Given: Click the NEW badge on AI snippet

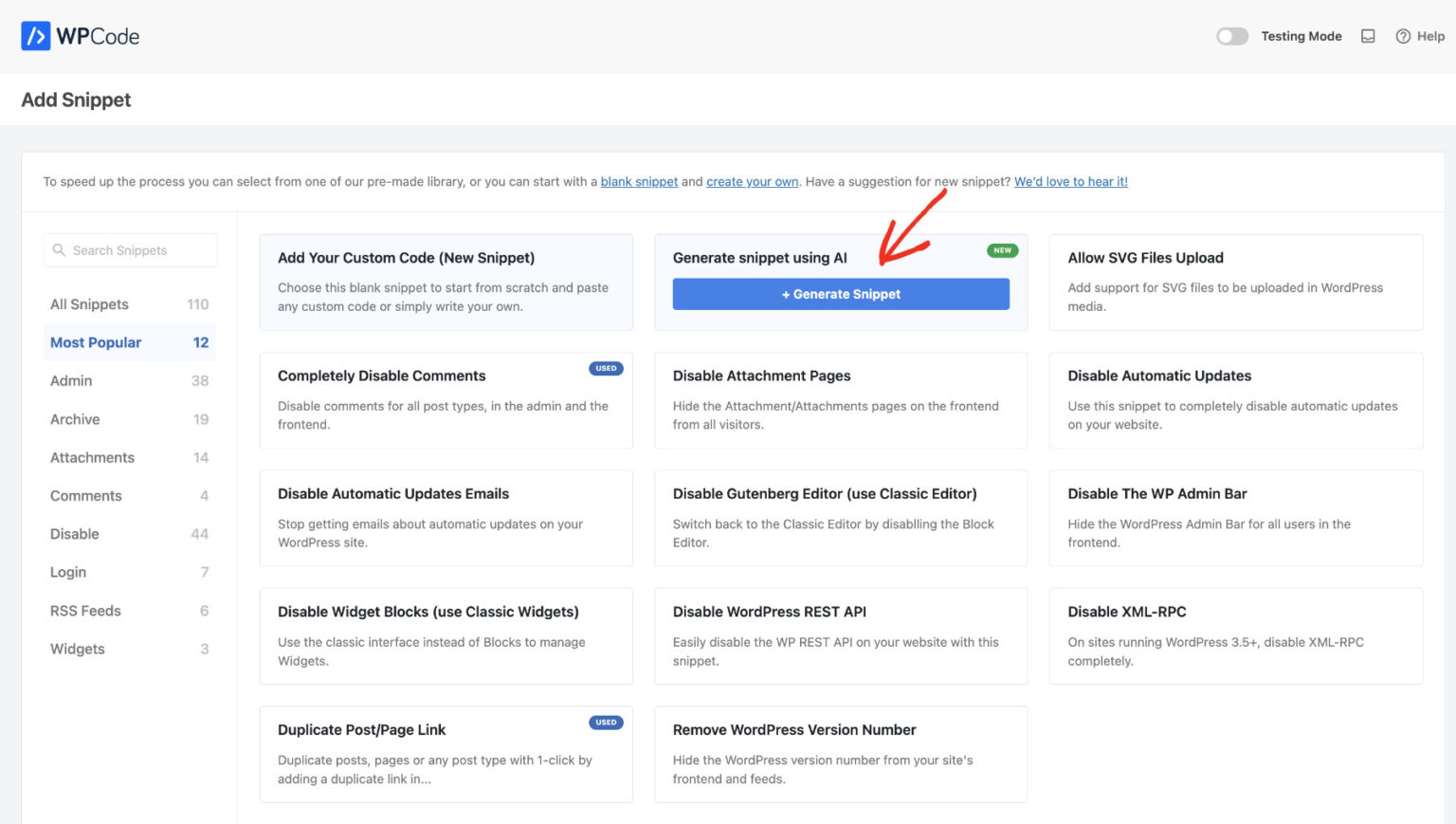Looking at the screenshot, I should point(1002,250).
